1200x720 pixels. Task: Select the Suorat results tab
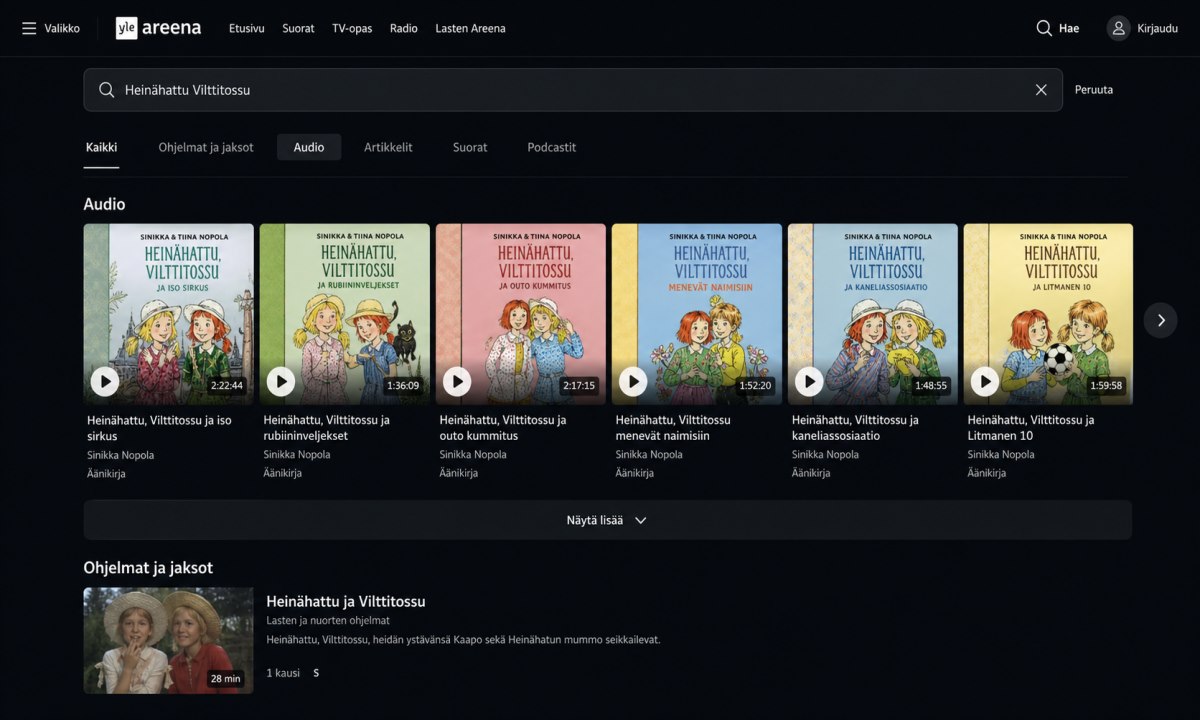coord(470,147)
